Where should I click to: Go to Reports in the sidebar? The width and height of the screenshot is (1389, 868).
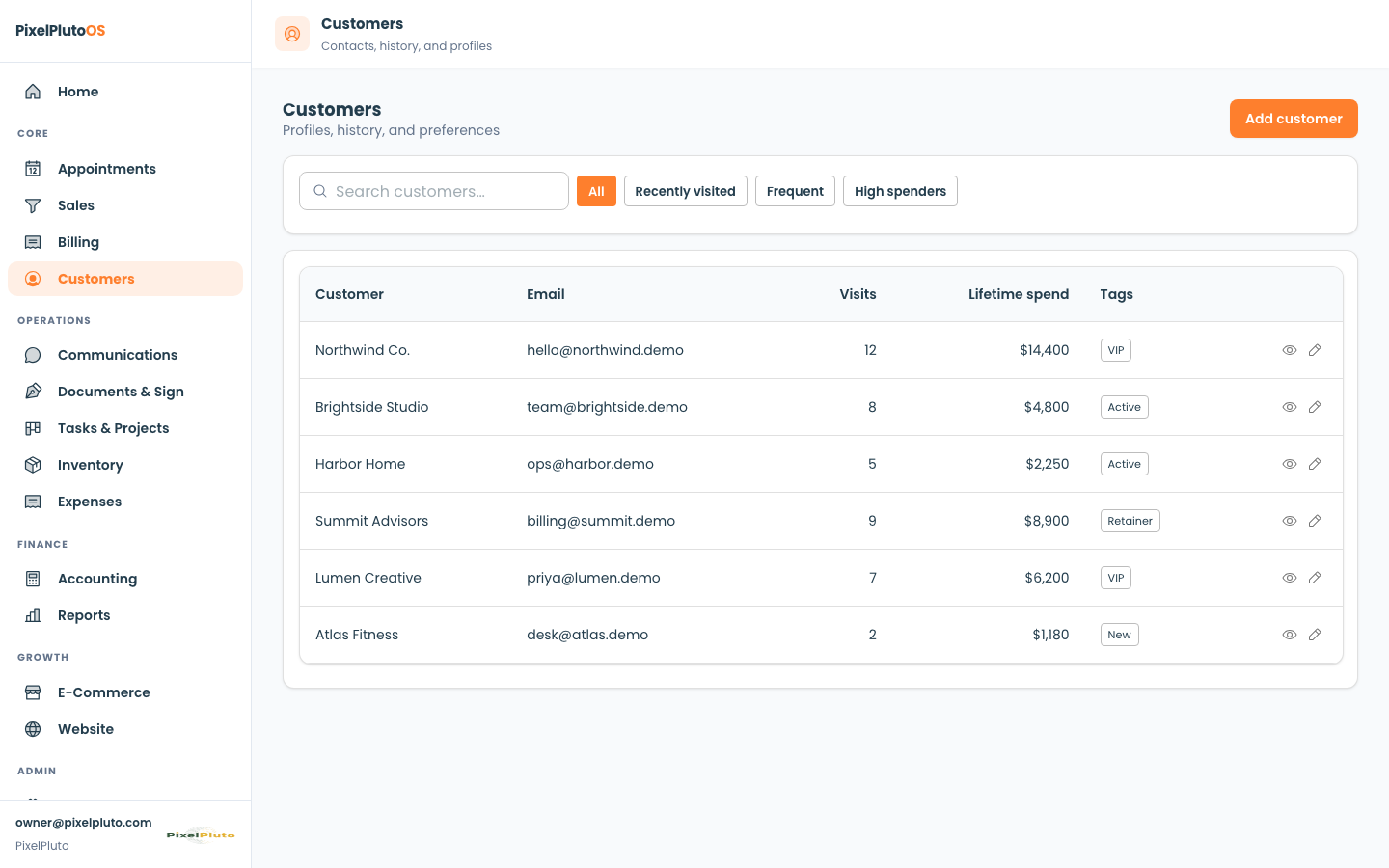click(x=125, y=615)
